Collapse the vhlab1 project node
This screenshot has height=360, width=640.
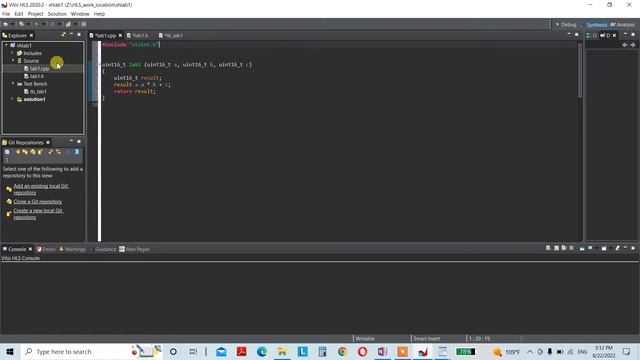(6, 45)
